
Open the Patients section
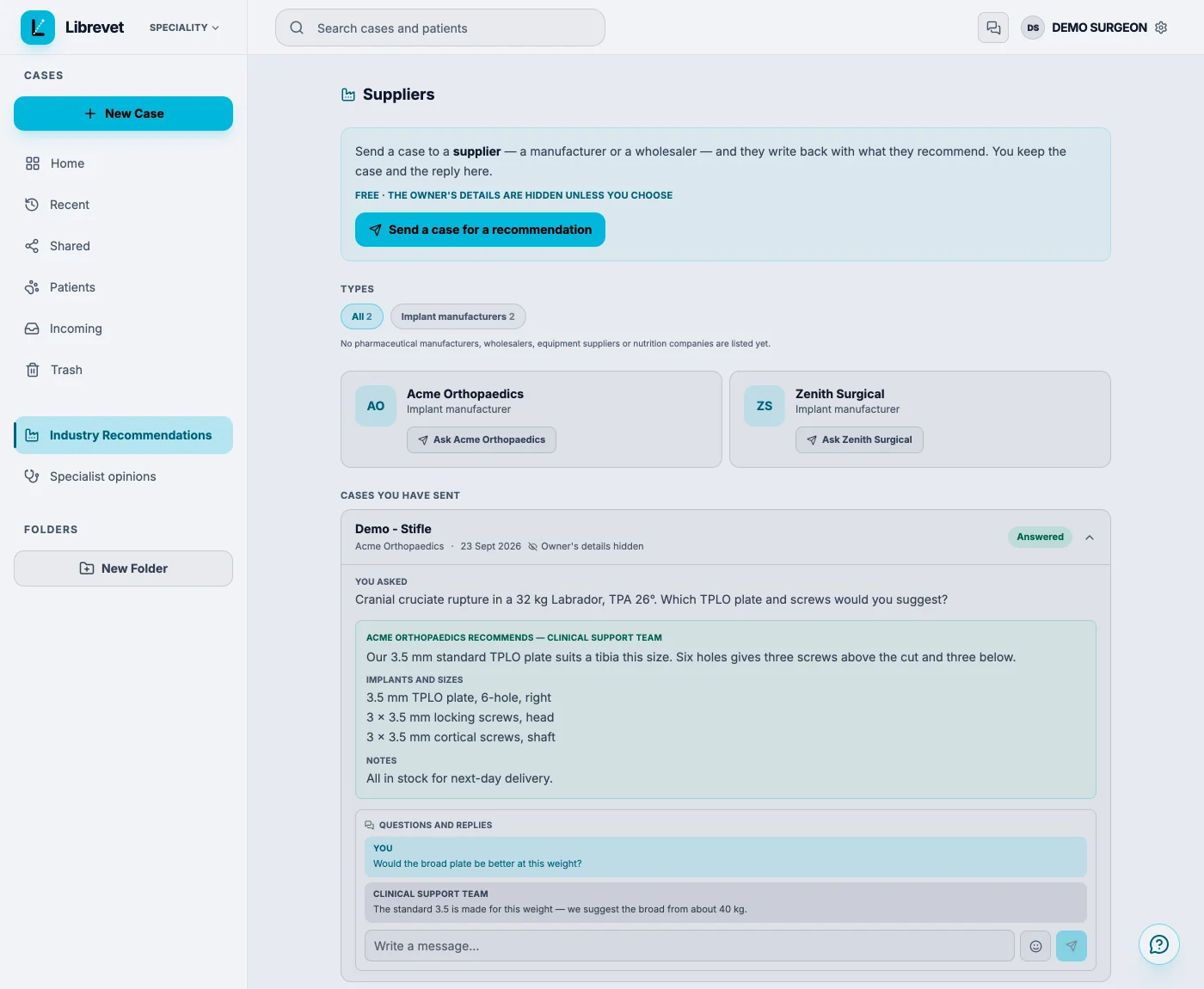(x=123, y=287)
